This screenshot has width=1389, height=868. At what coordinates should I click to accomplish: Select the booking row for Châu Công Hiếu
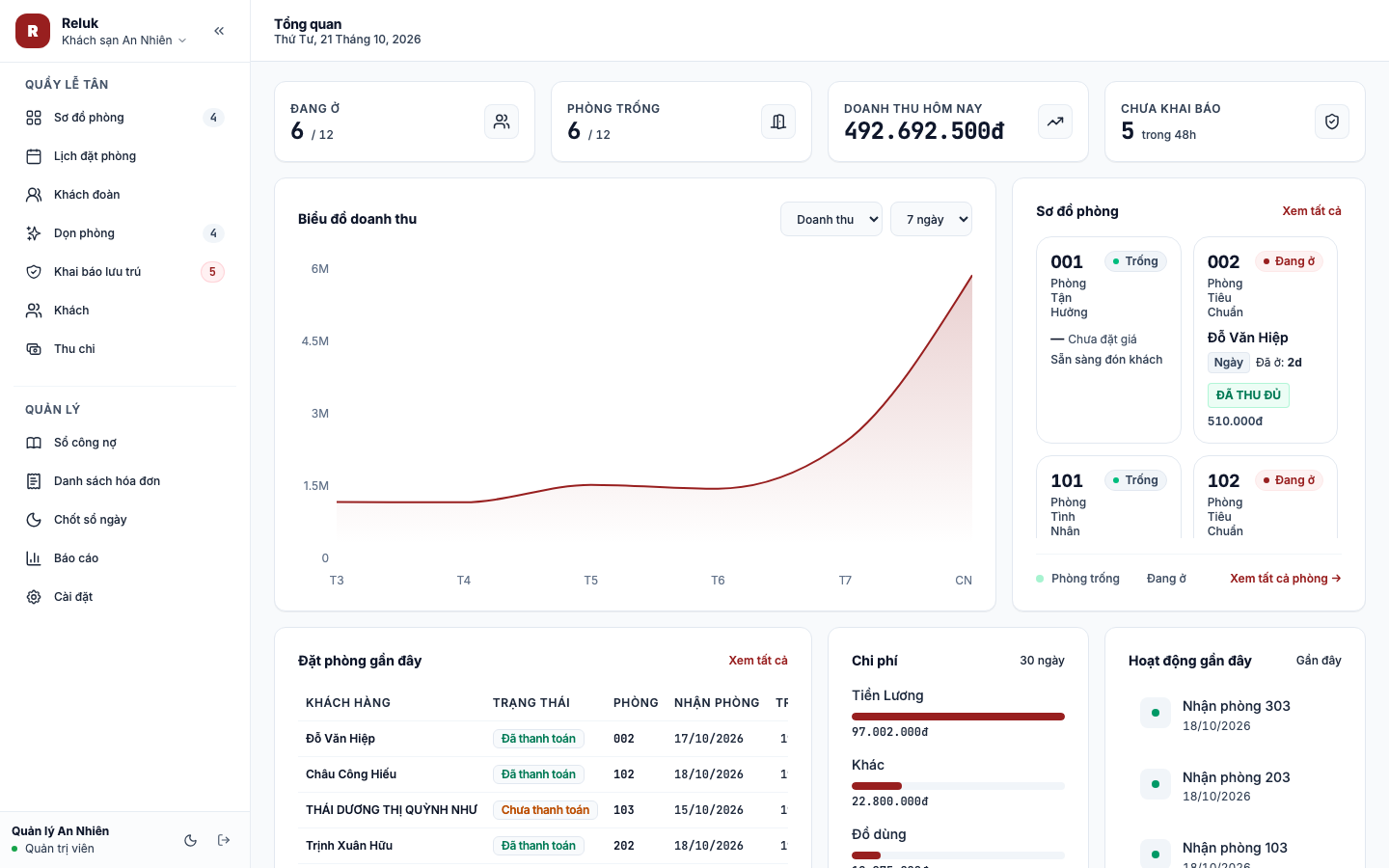pos(543,774)
